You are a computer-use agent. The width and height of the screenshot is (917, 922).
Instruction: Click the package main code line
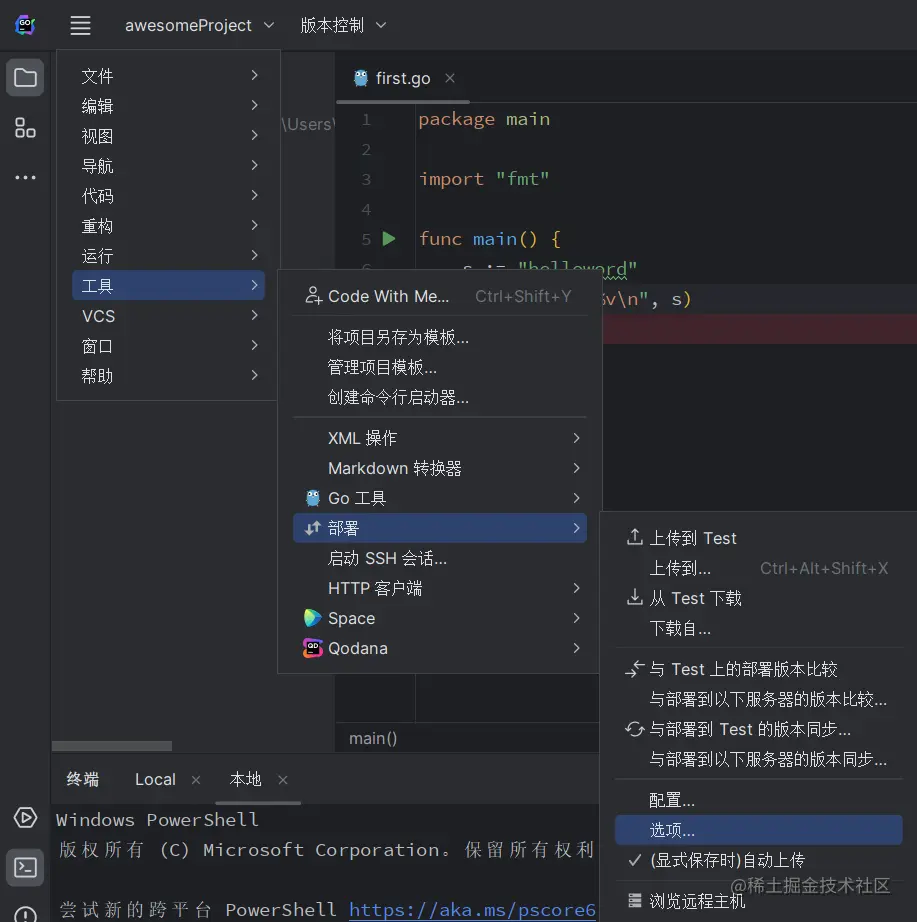[484, 119]
